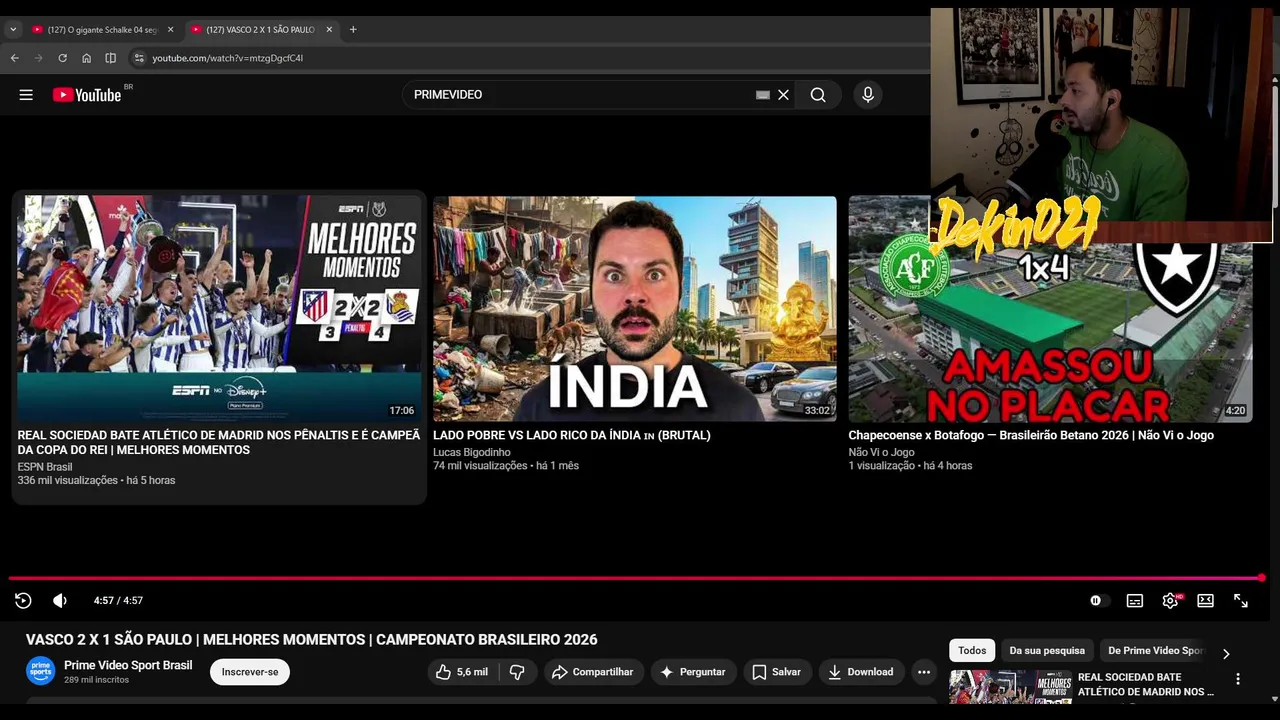Click the Lucas Bigodinho channel text

tap(472, 453)
